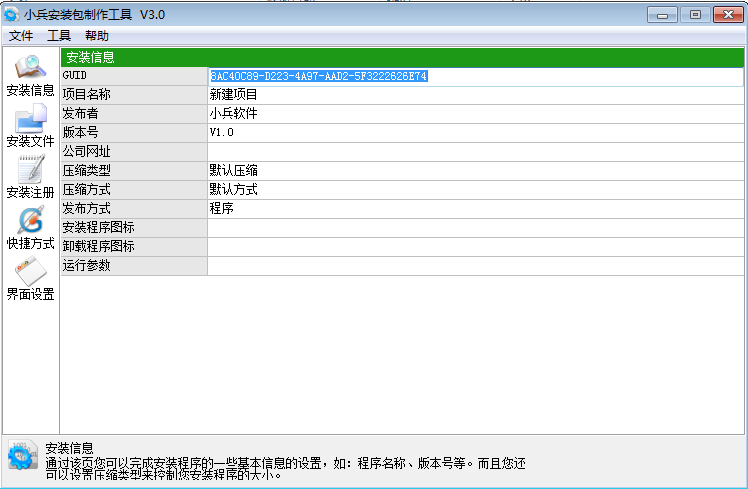
Task: Select the 安装文件 sidebar icon
Action: (x=30, y=118)
